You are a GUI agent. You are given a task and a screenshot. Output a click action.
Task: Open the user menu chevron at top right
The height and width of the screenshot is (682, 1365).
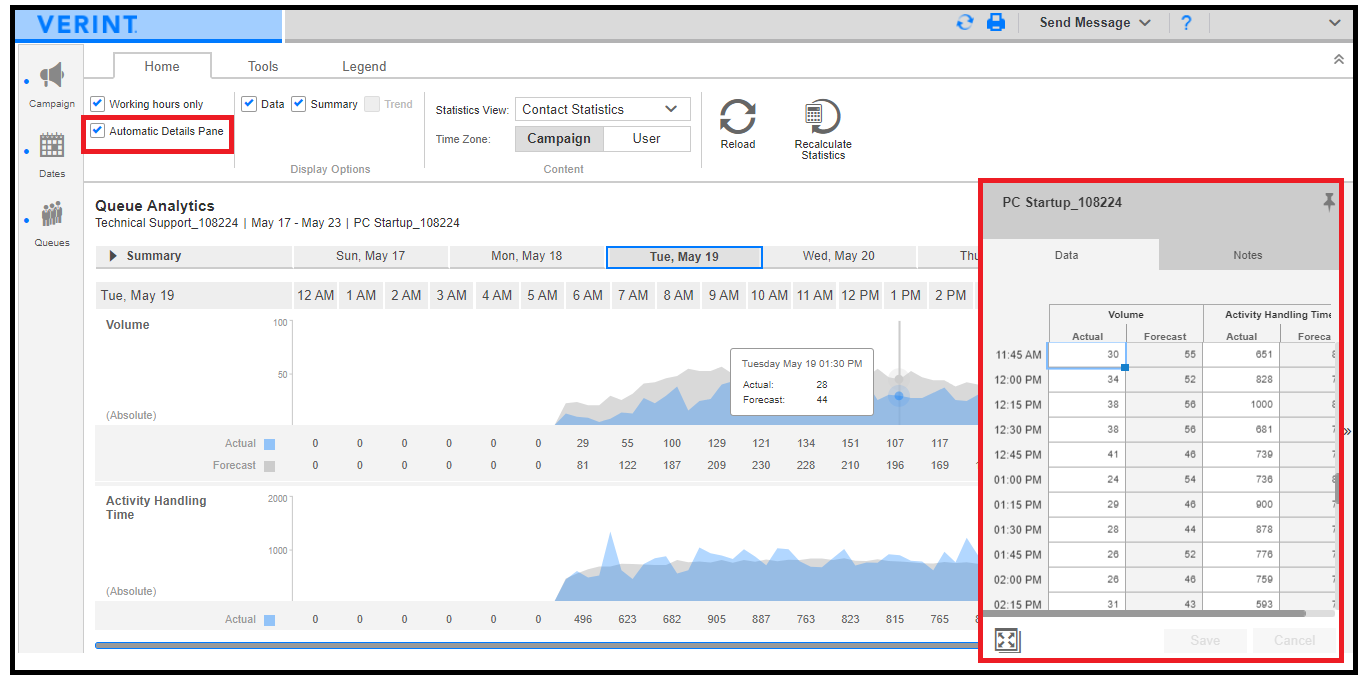1335,23
